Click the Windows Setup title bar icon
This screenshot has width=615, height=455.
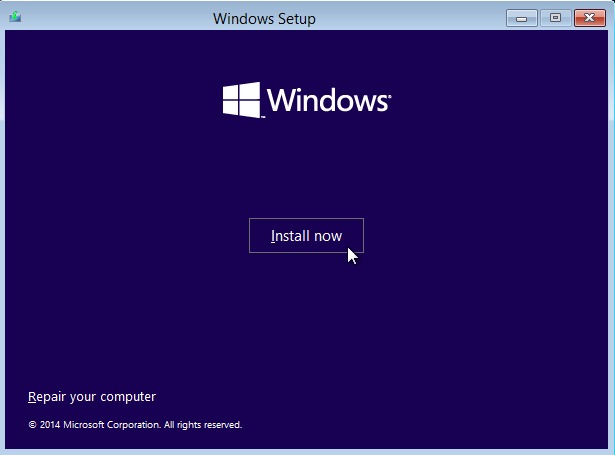pyautogui.click(x=14, y=17)
